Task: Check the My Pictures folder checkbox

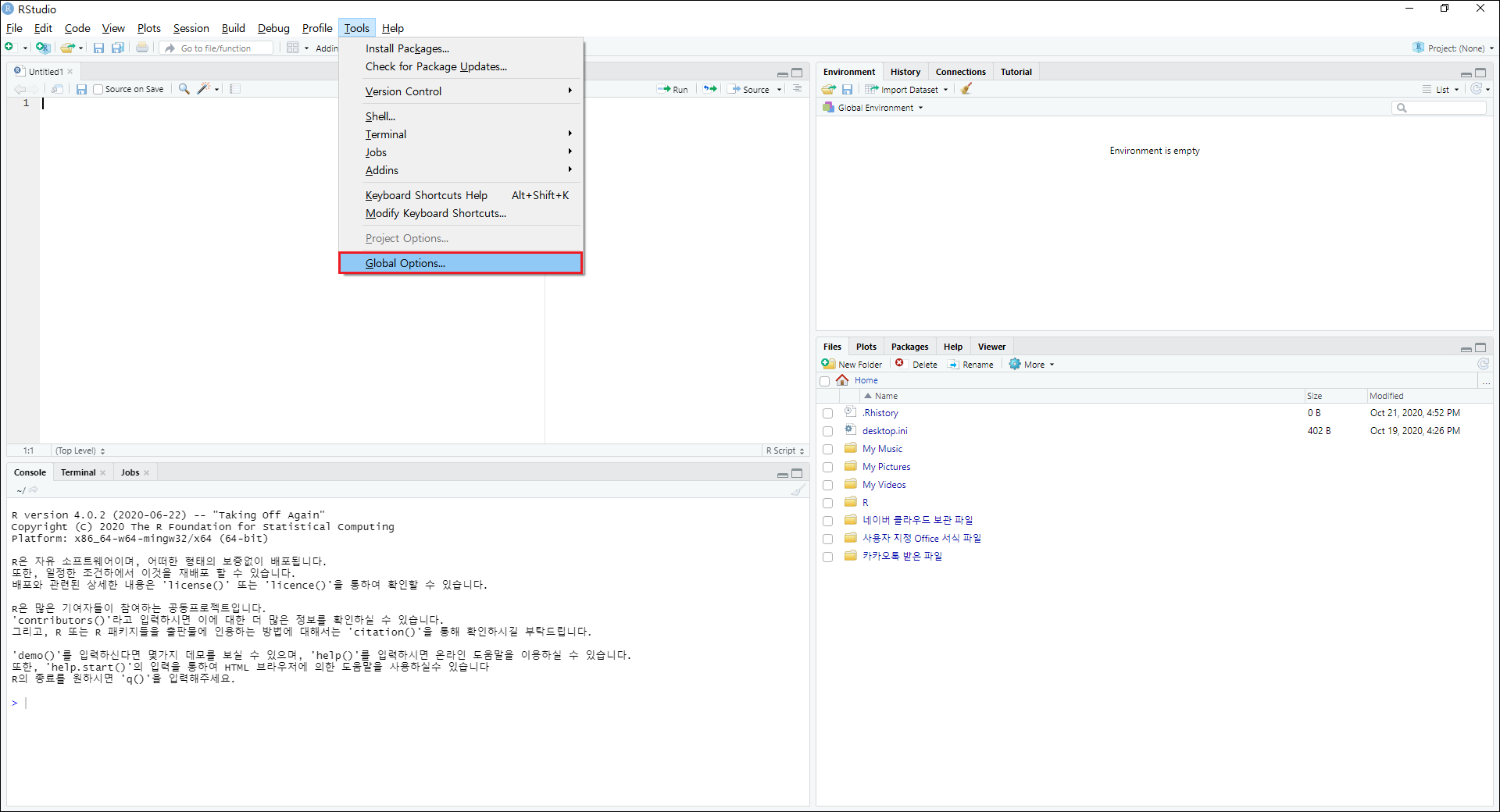Action: tap(827, 467)
